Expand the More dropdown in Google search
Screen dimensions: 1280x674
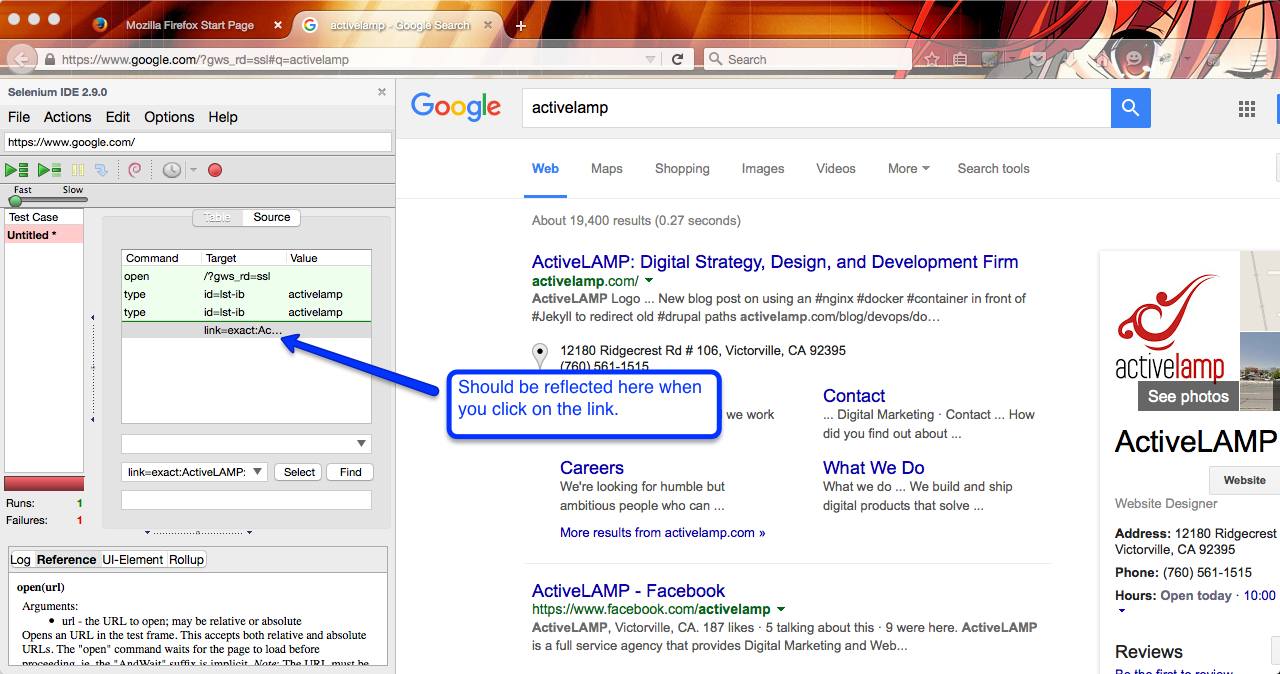point(908,168)
